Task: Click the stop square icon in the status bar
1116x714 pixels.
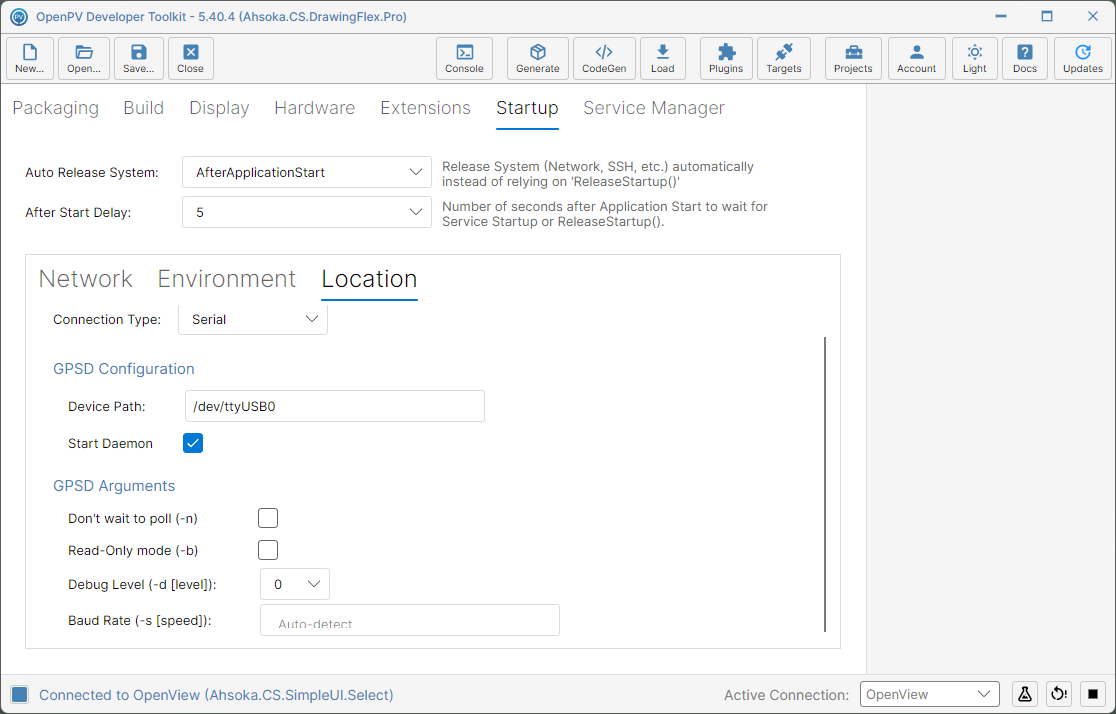Action: (x=1093, y=694)
